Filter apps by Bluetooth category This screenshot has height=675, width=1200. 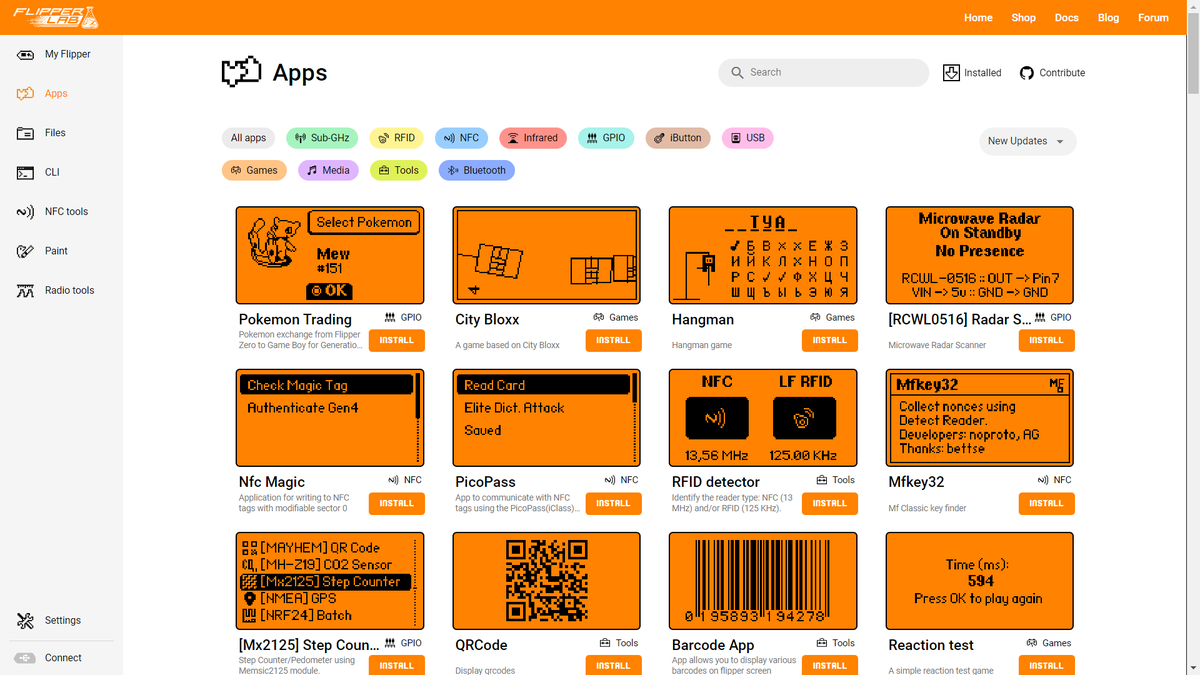pyautogui.click(x=476, y=170)
